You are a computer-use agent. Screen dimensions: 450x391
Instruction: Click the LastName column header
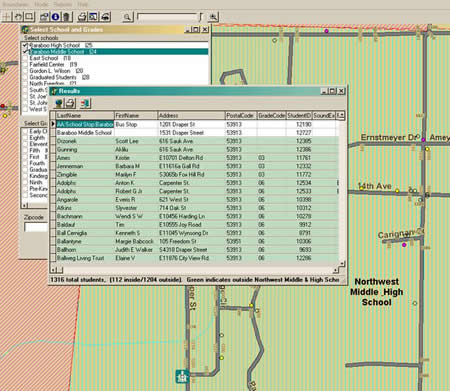pos(85,115)
